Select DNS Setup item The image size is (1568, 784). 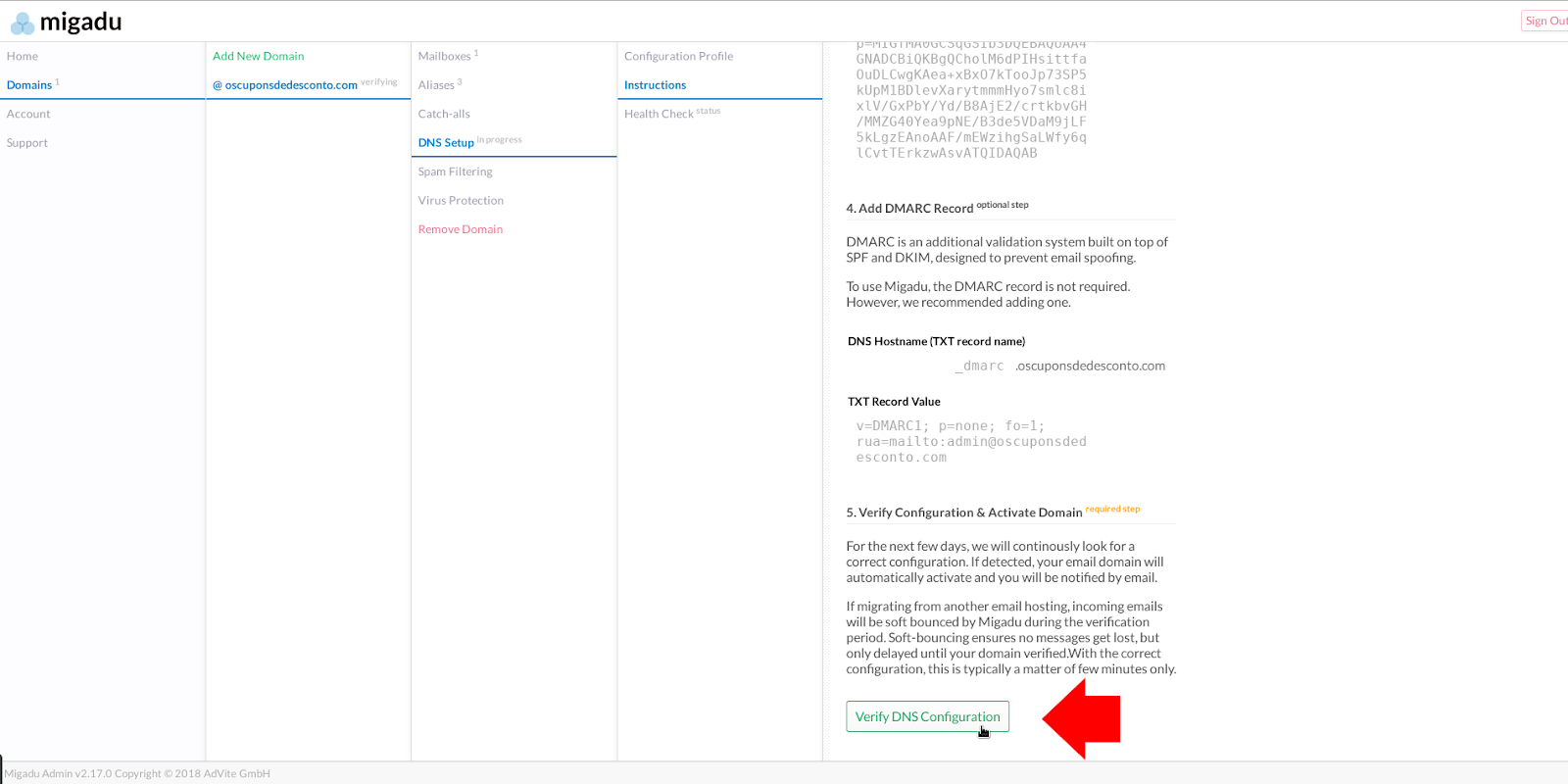[446, 143]
